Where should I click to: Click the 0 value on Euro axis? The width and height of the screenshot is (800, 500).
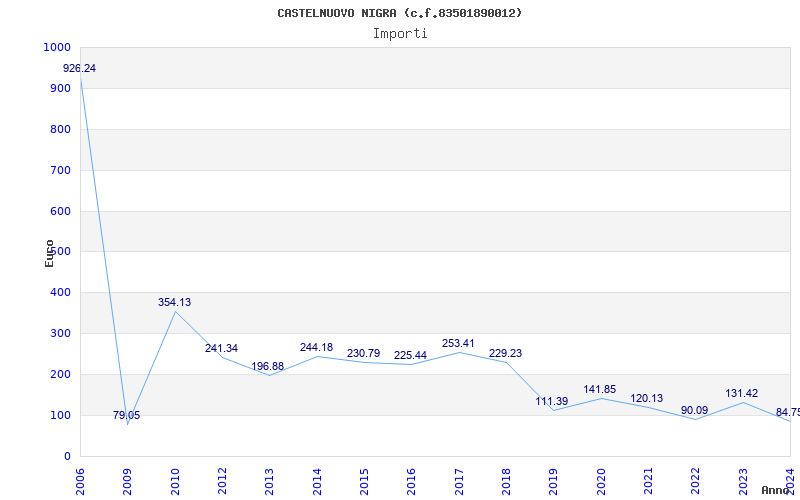click(x=67, y=457)
